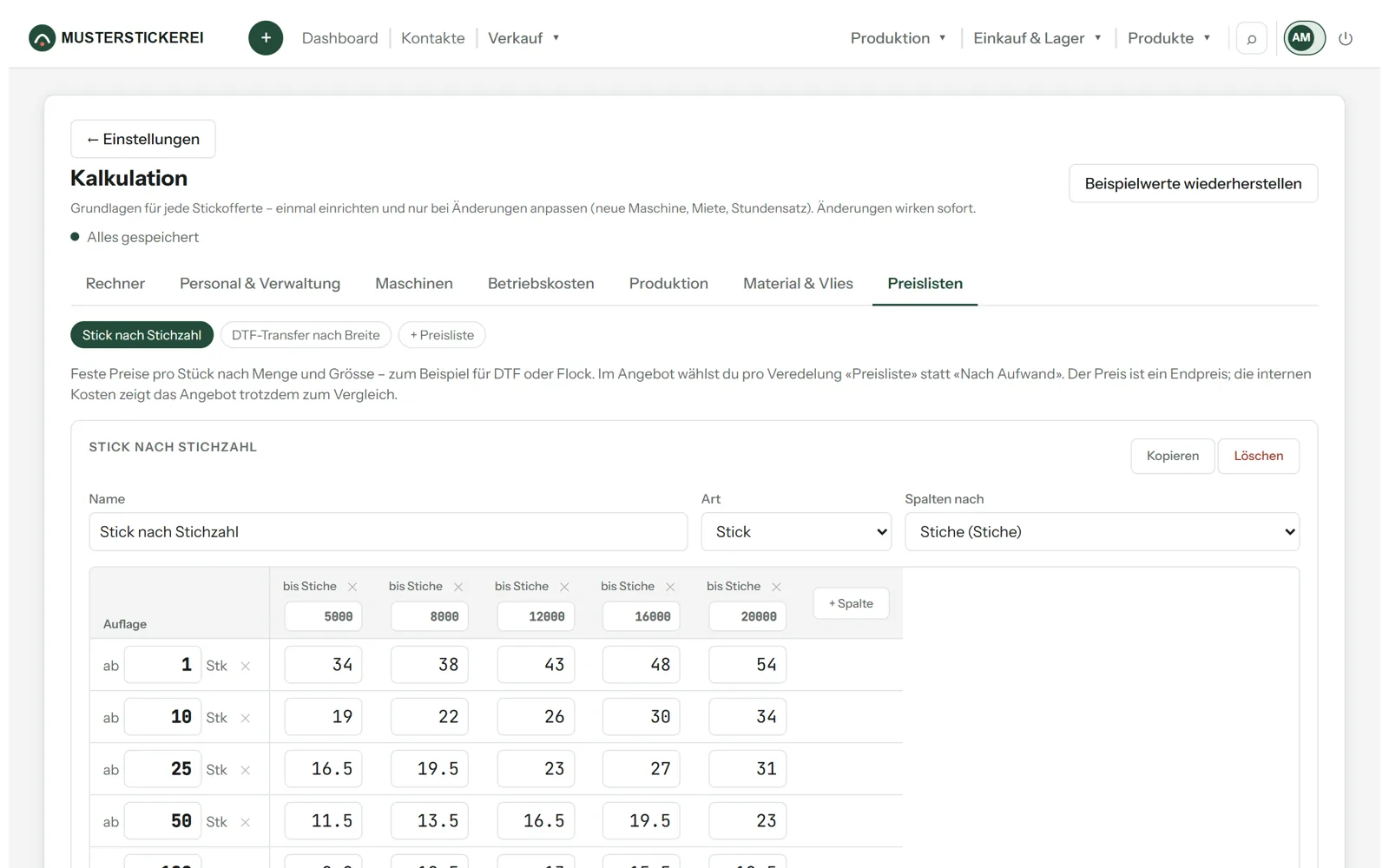Add a new price list with '+ Preisliste'
This screenshot has height=868, width=1389.
pos(442,335)
